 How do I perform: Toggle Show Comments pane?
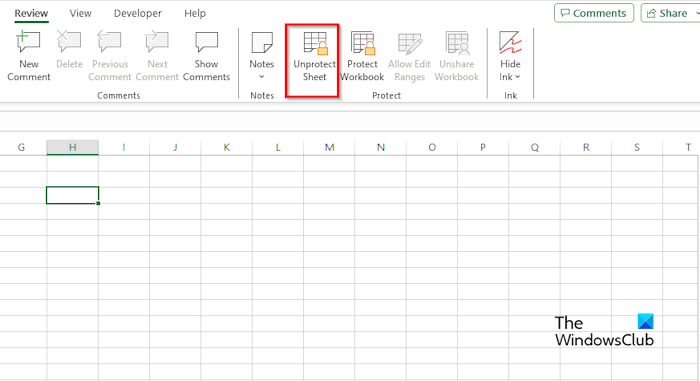pos(206,56)
